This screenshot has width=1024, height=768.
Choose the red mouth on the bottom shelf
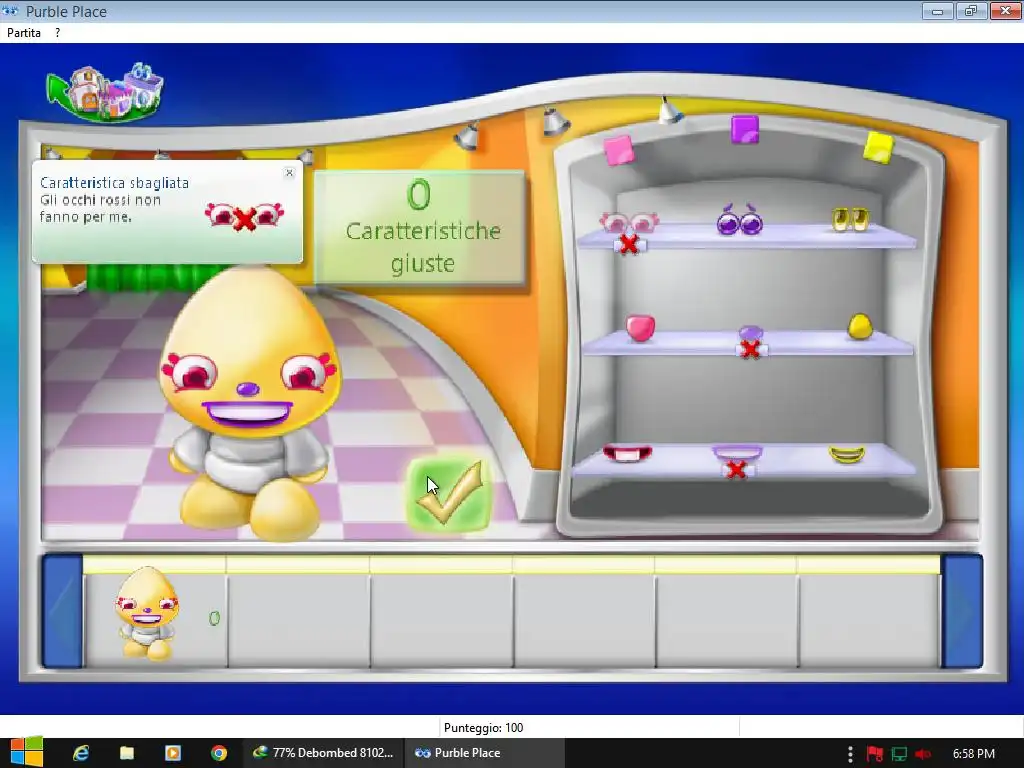tap(626, 453)
